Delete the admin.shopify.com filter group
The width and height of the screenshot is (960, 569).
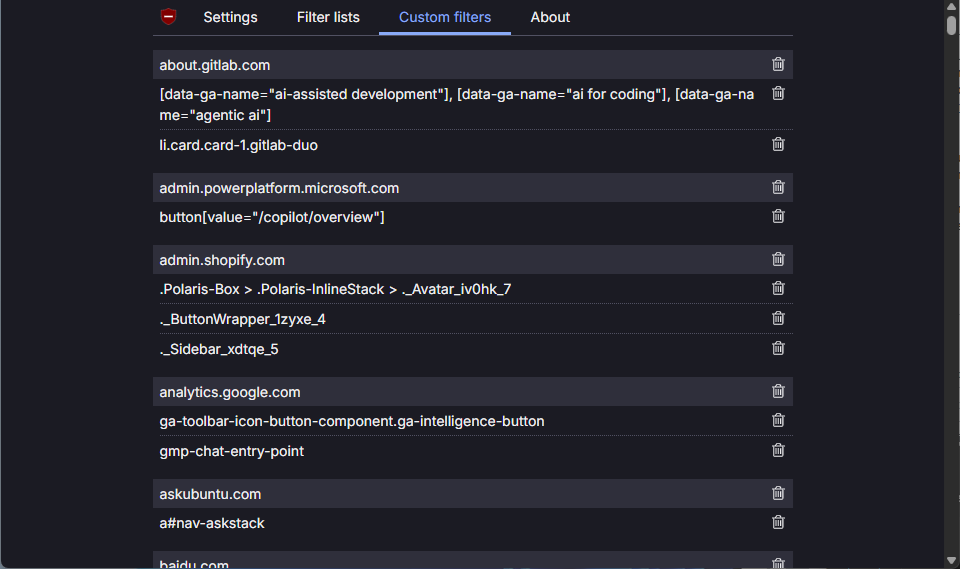(x=778, y=259)
